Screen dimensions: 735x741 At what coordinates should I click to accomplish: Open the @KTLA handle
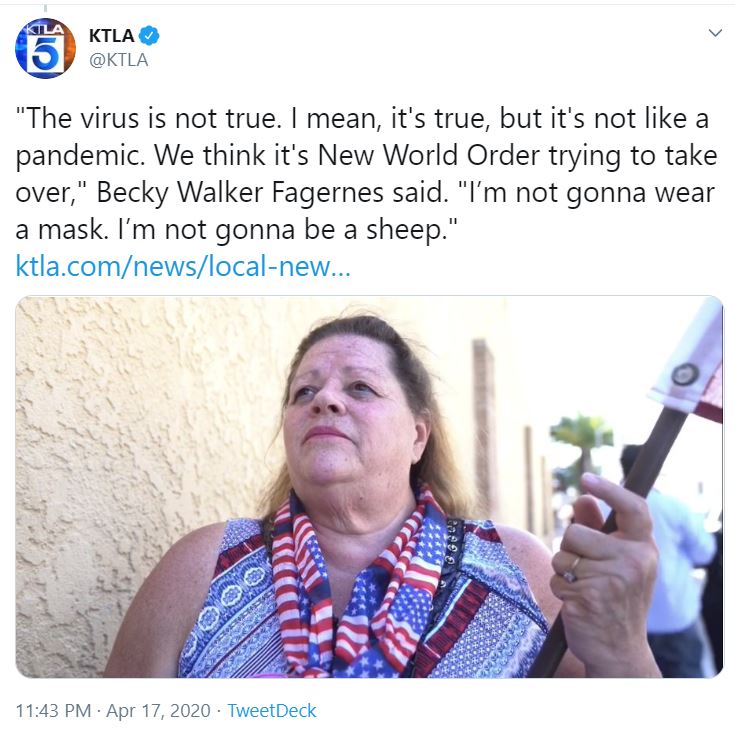[x=119, y=60]
